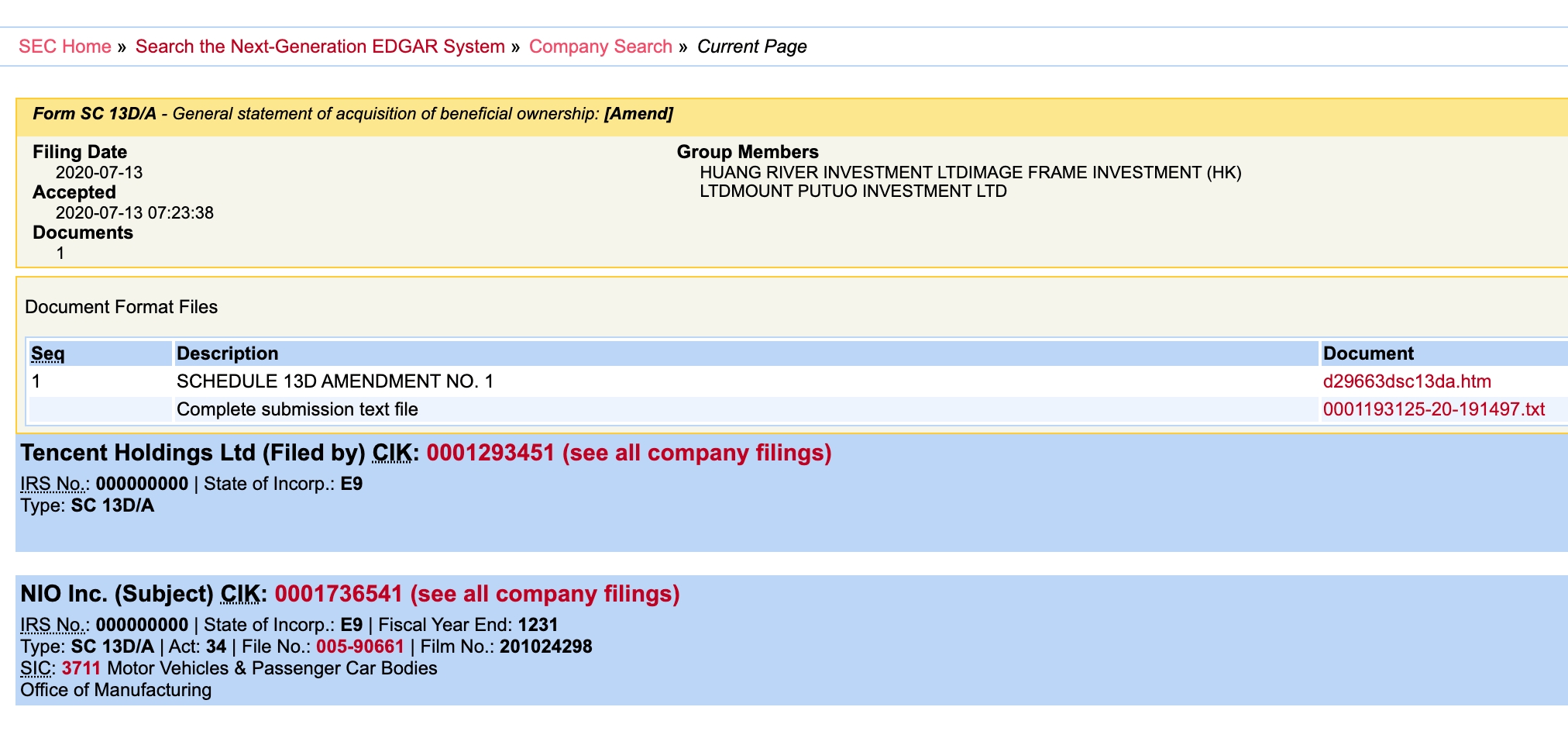Click the Seq value 1 in the table
Viewport: 1568px width, 738px height.
click(36, 381)
